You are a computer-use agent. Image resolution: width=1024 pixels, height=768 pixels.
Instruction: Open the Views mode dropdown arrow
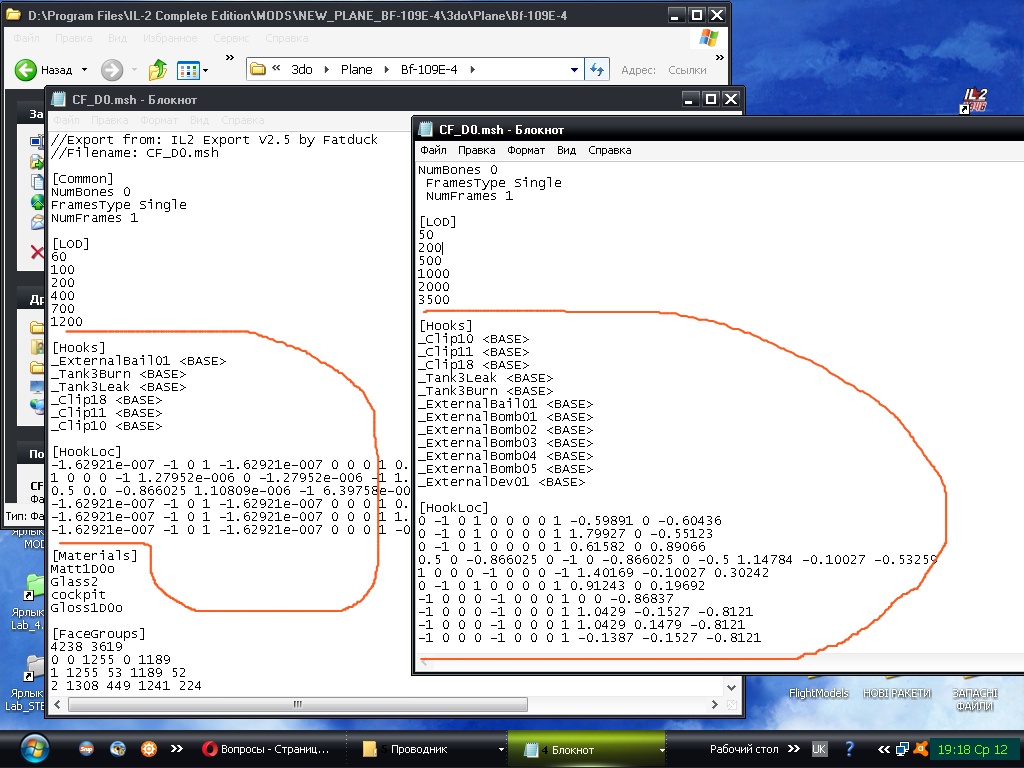point(206,70)
